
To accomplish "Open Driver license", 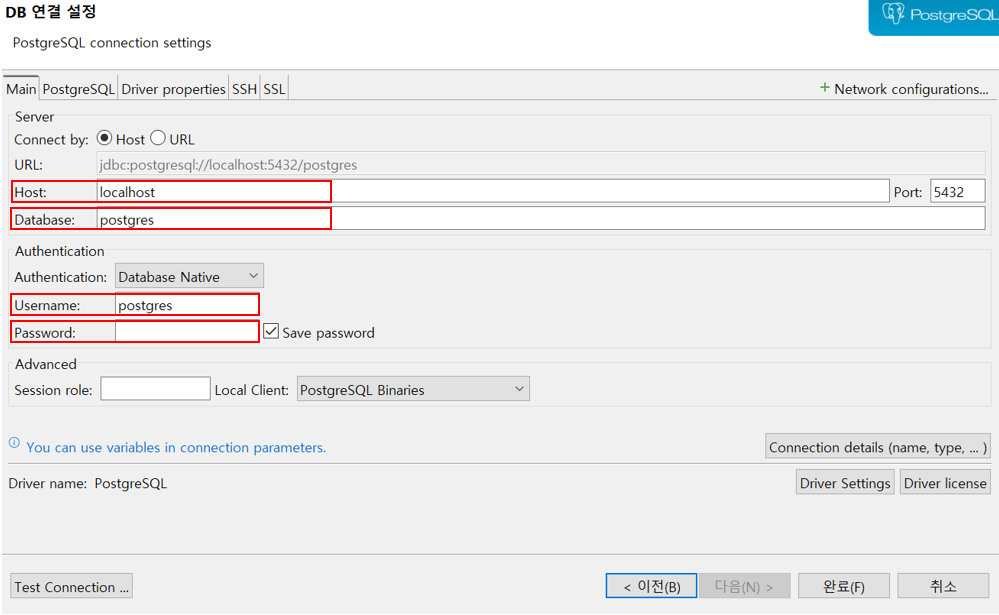I will 945,483.
